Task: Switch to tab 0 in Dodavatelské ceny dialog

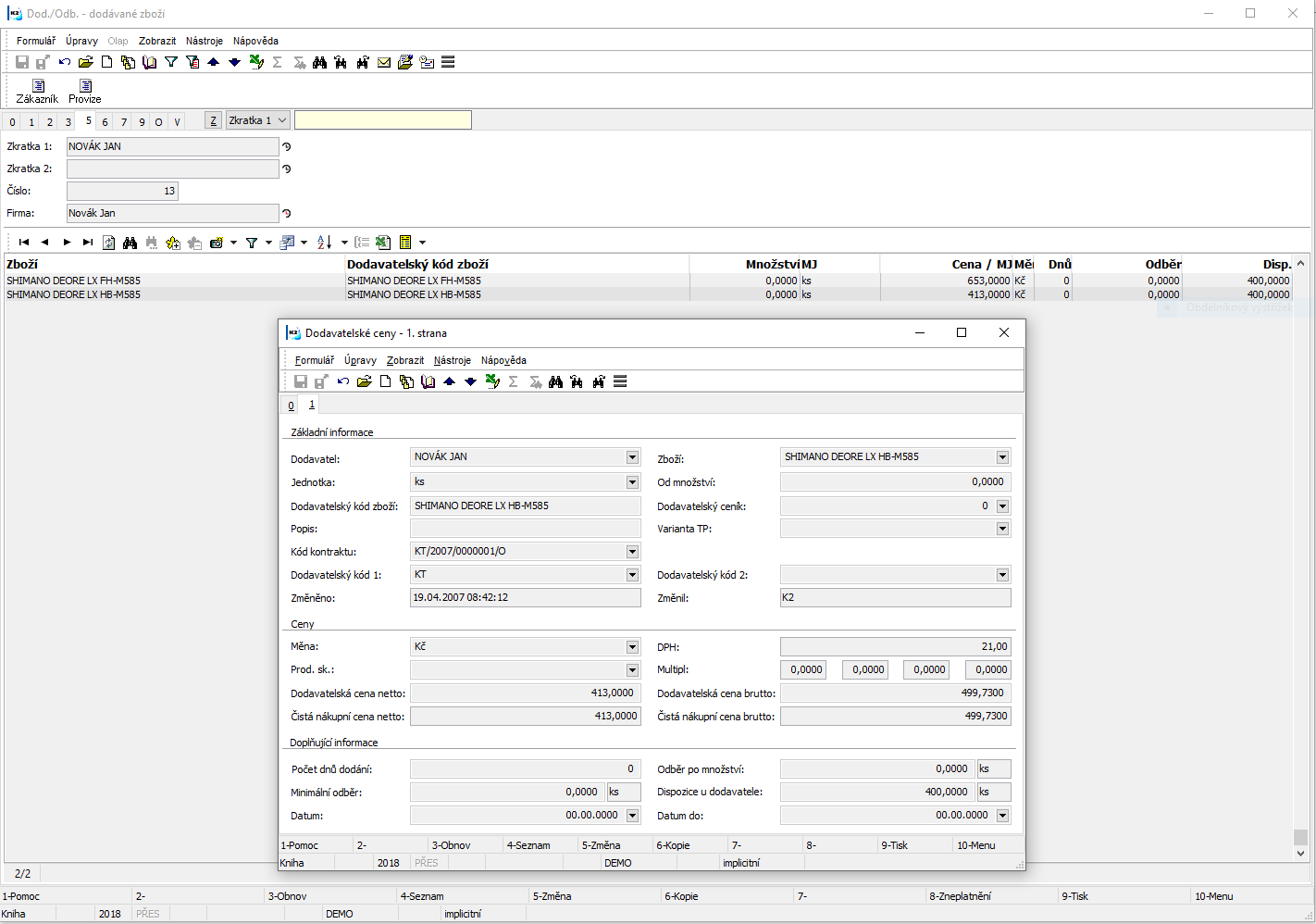Action: 291,406
